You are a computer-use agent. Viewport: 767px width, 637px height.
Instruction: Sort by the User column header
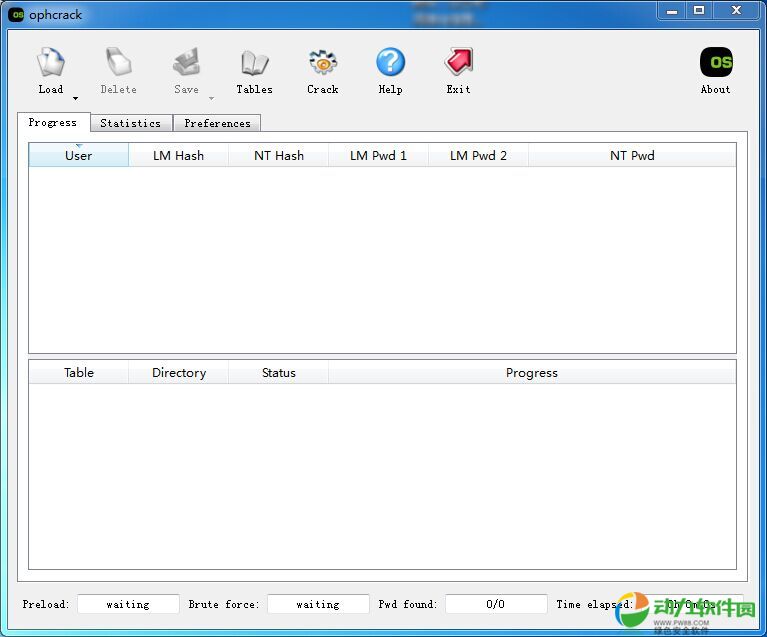click(x=78, y=156)
